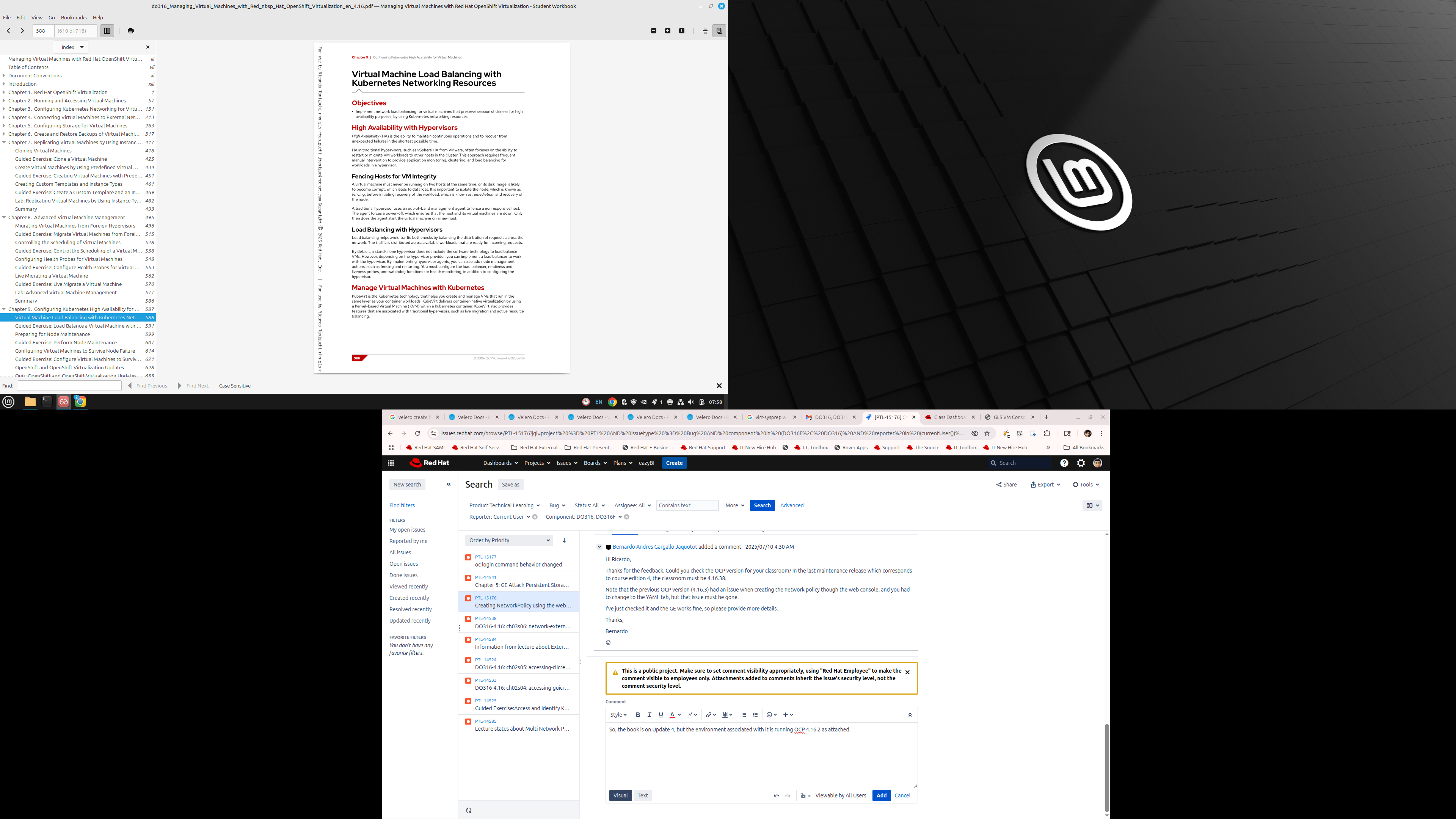Image resolution: width=1456 pixels, height=819 pixels.
Task: Open the Order by Priority dropdown
Action: pyautogui.click(x=509, y=540)
